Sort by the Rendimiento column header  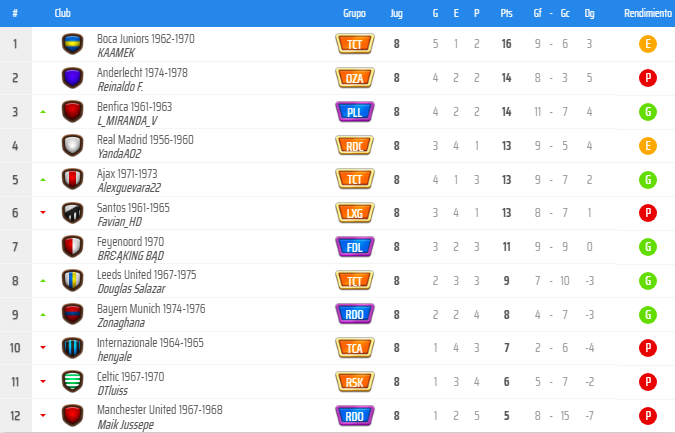pyautogui.click(x=647, y=13)
